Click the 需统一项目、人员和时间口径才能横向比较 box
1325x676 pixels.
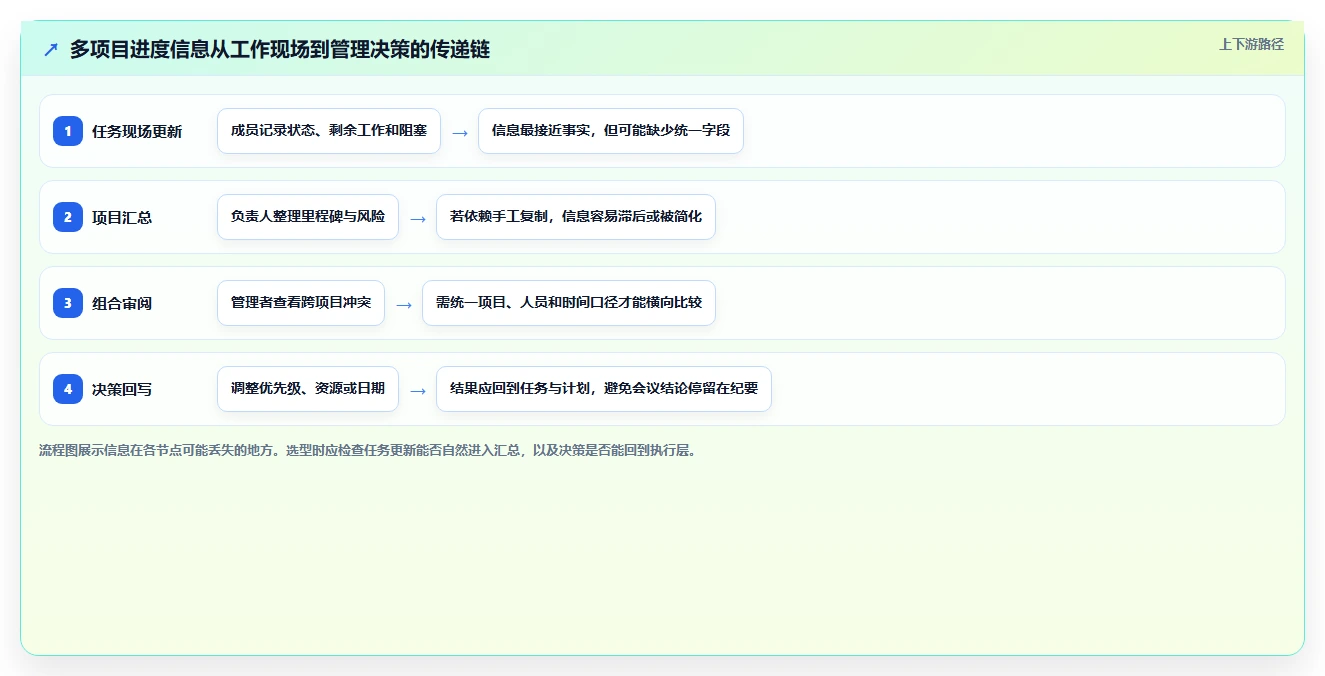click(x=569, y=303)
